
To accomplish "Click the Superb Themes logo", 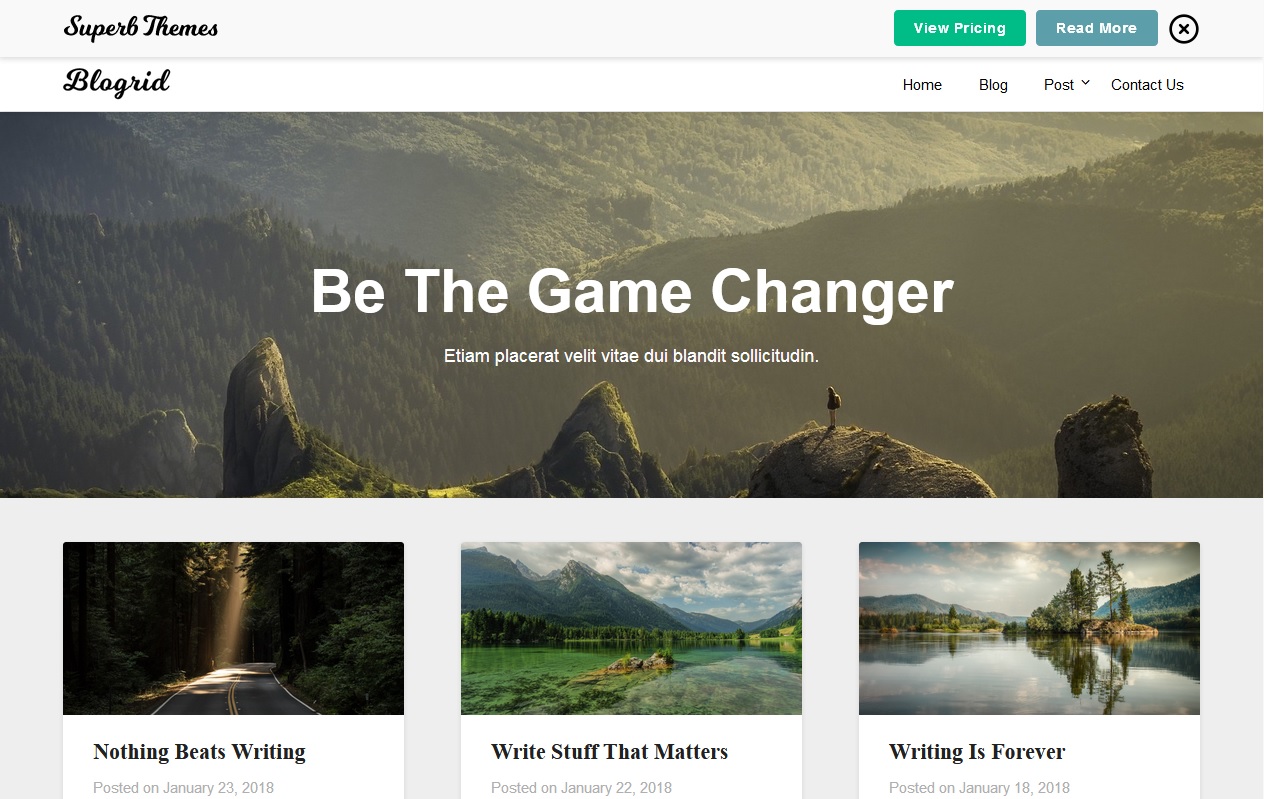I will pyautogui.click(x=141, y=28).
